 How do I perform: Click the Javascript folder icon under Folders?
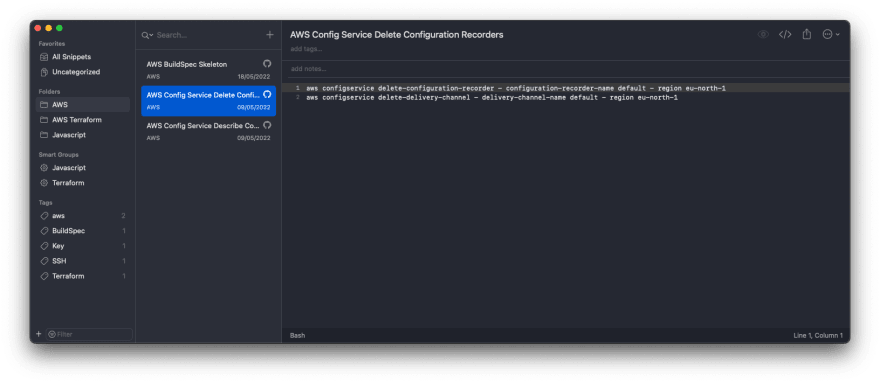[44, 135]
